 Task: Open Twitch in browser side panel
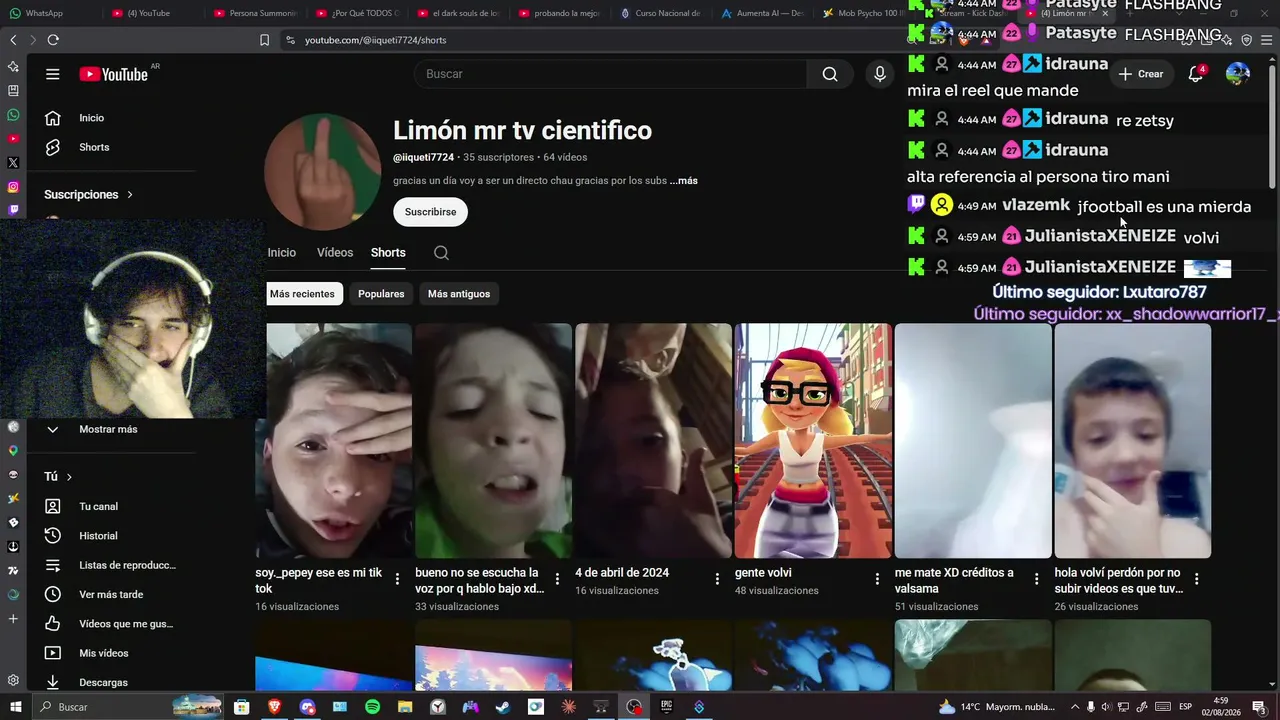(x=13, y=210)
